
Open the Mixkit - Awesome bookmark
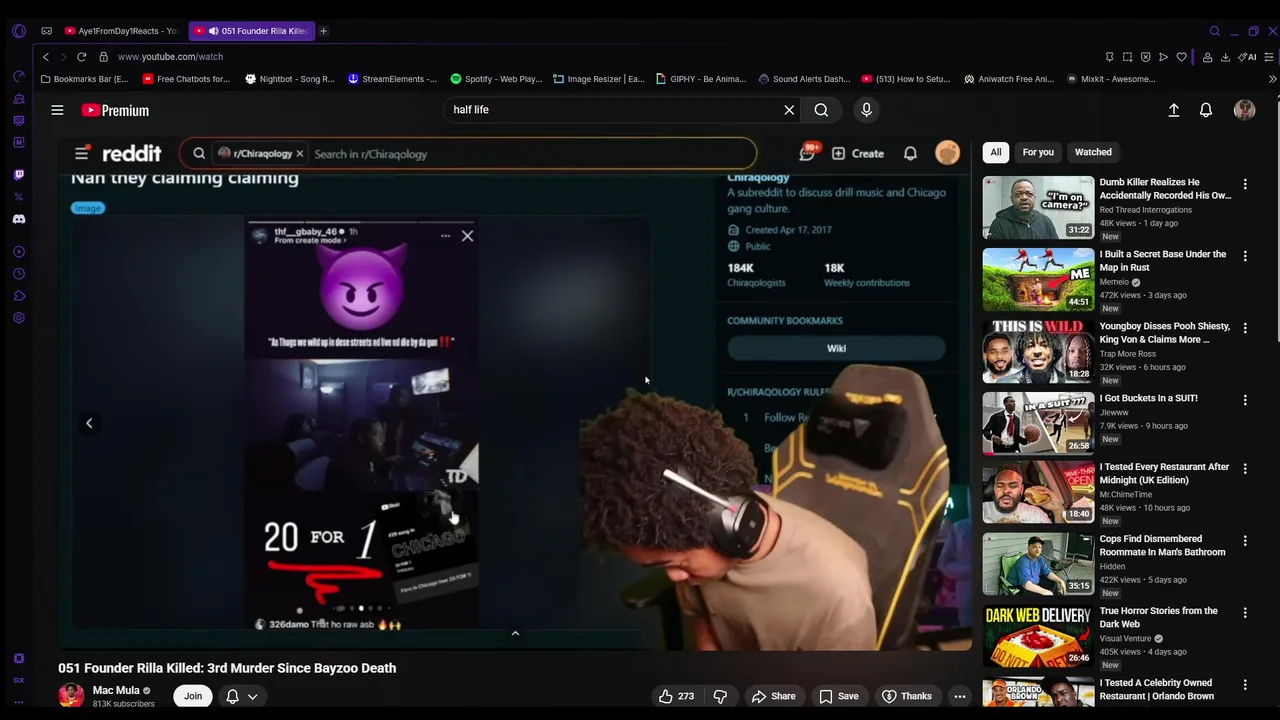click(x=1111, y=79)
